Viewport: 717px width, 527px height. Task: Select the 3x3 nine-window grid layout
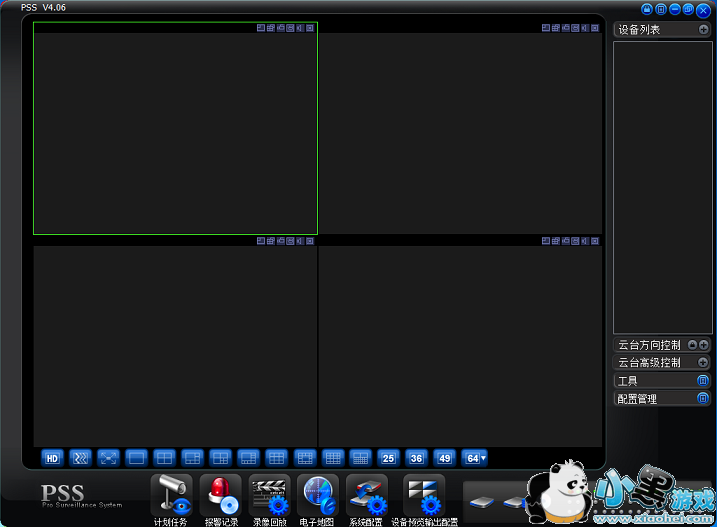click(276, 458)
